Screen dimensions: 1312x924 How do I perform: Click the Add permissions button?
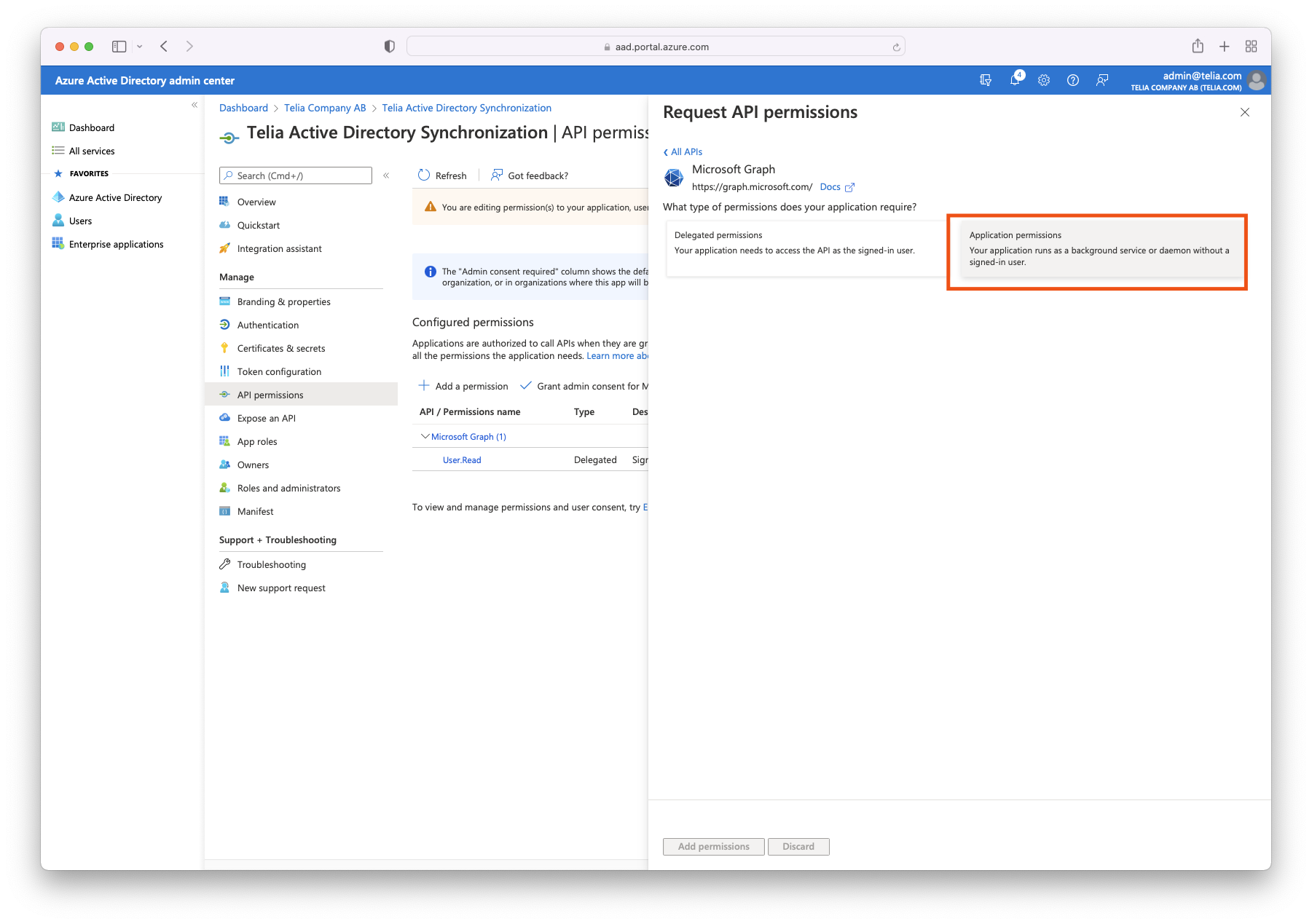pyautogui.click(x=714, y=846)
